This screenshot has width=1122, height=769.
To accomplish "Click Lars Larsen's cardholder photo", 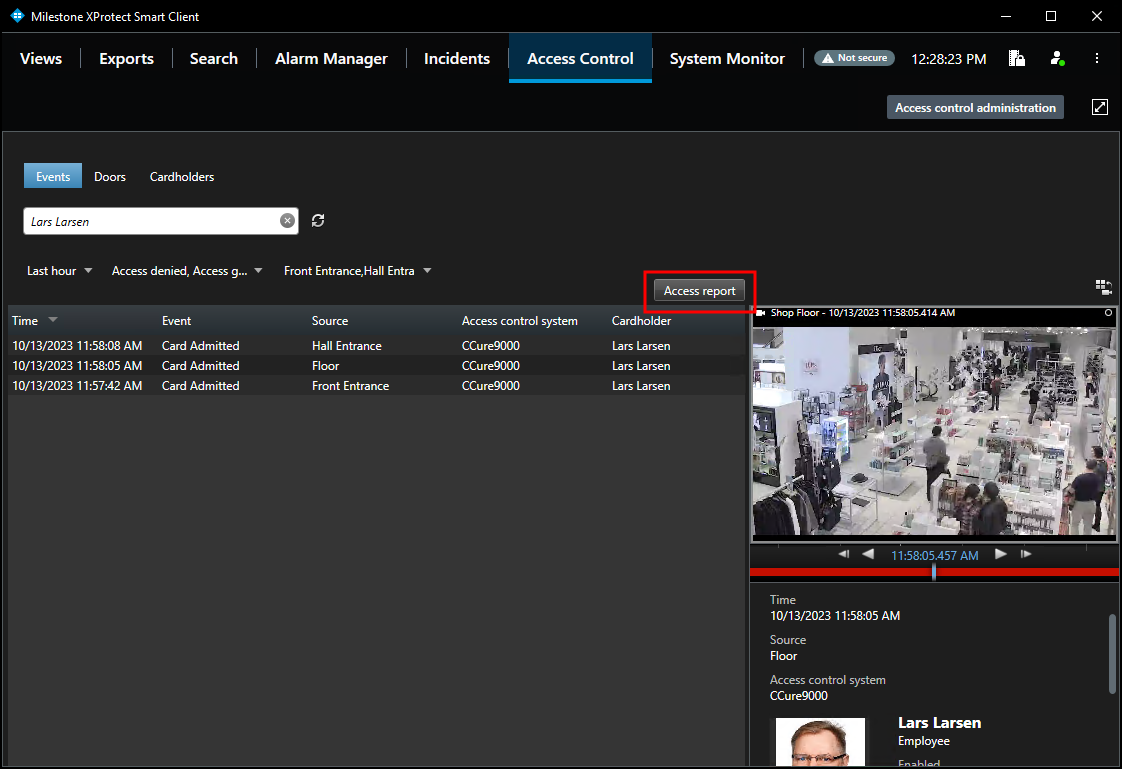I will [820, 742].
